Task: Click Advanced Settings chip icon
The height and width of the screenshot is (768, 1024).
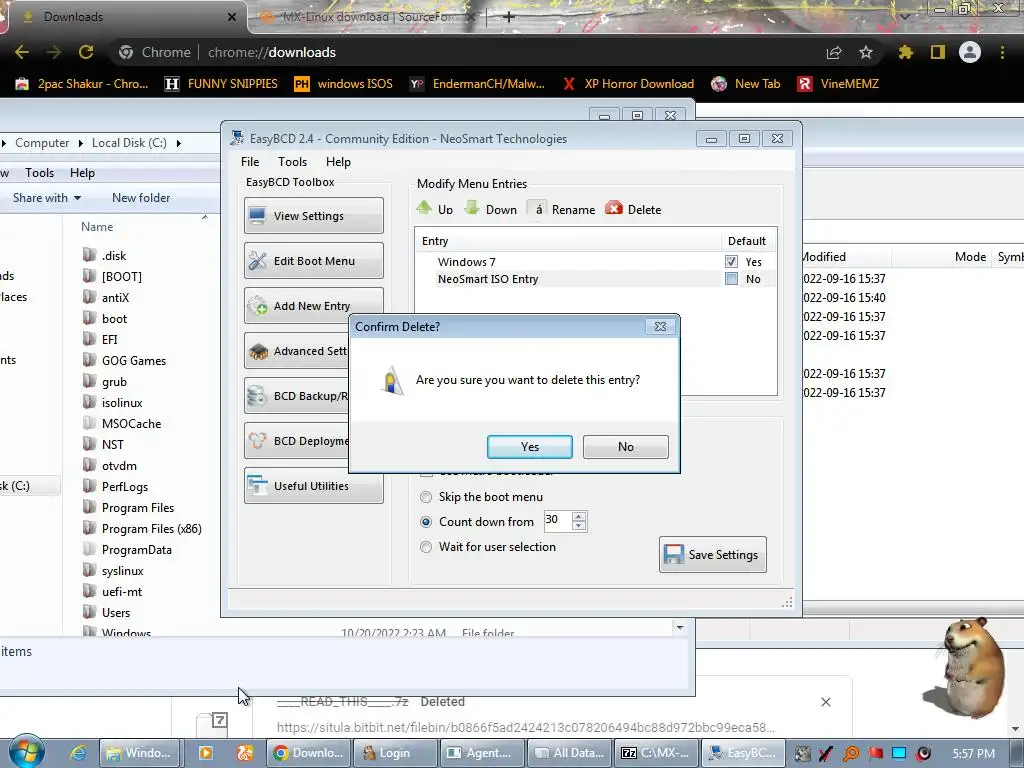Action: coord(259,351)
